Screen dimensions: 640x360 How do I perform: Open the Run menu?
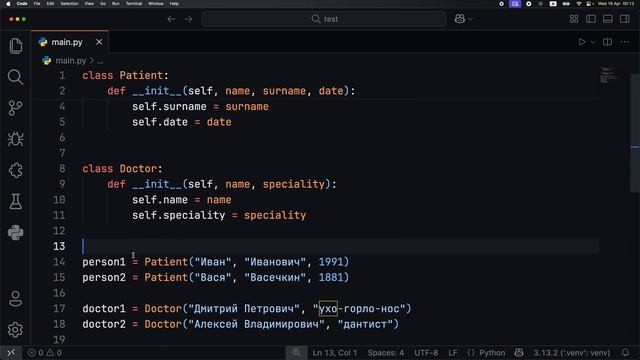(x=116, y=4)
